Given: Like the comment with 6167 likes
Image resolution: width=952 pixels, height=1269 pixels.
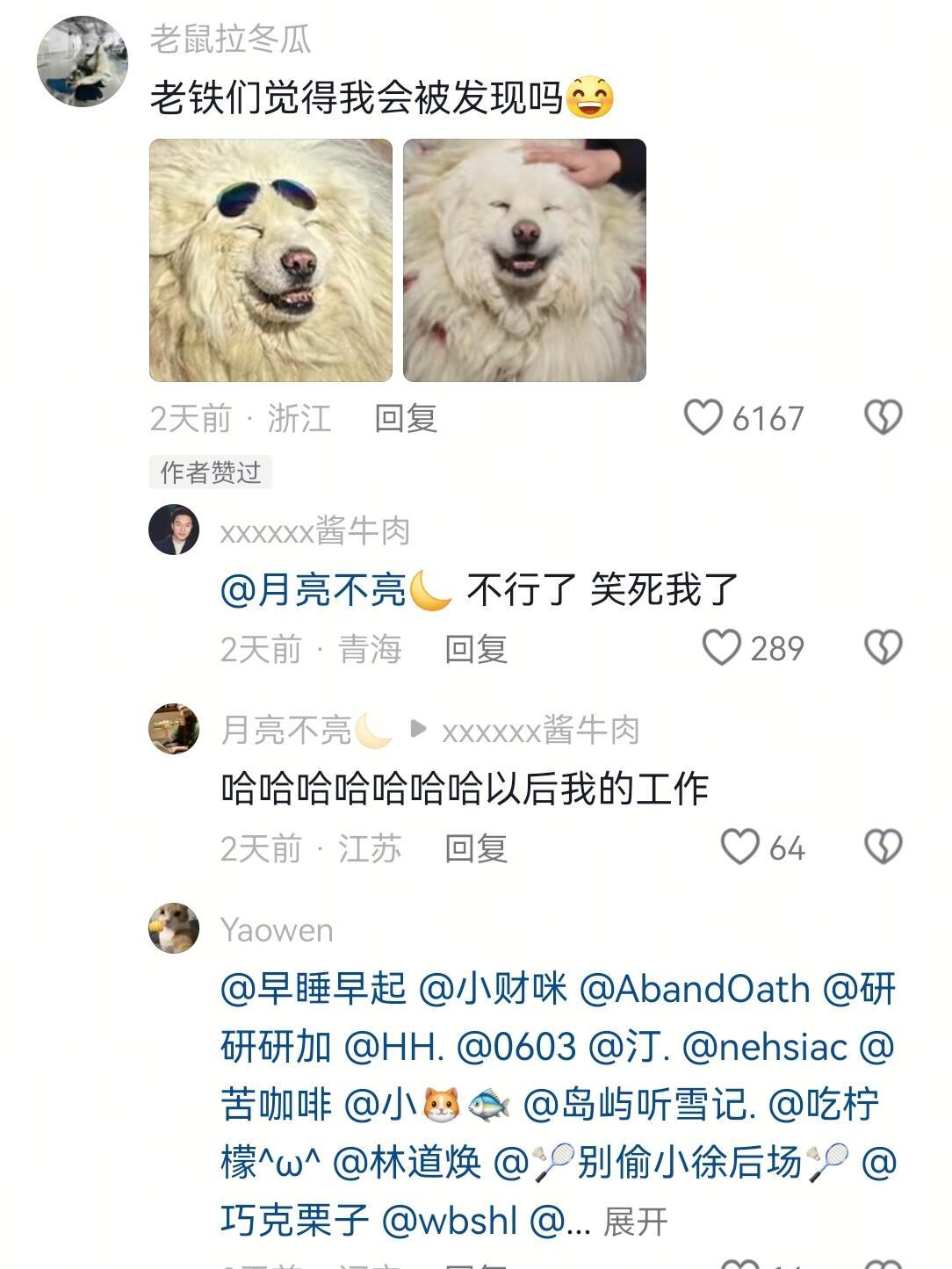Looking at the screenshot, I should pyautogui.click(x=703, y=418).
